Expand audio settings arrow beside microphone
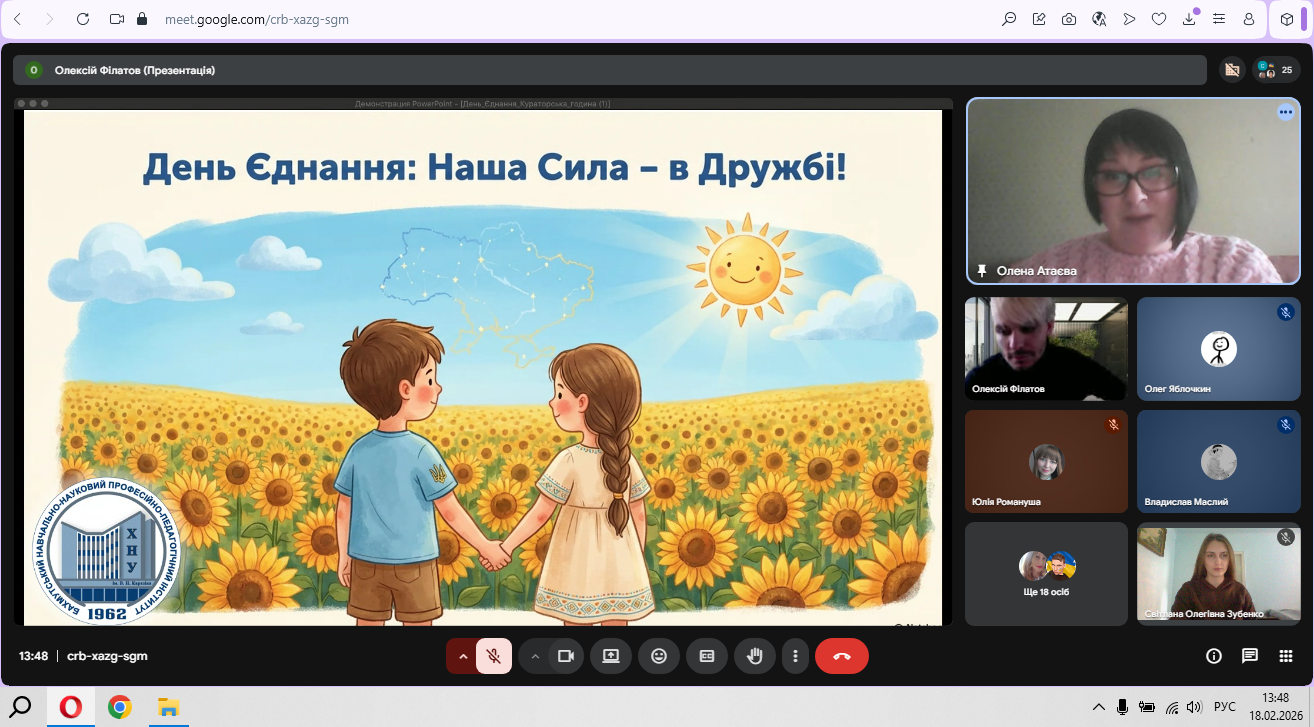The image size is (1314, 727). [x=462, y=656]
